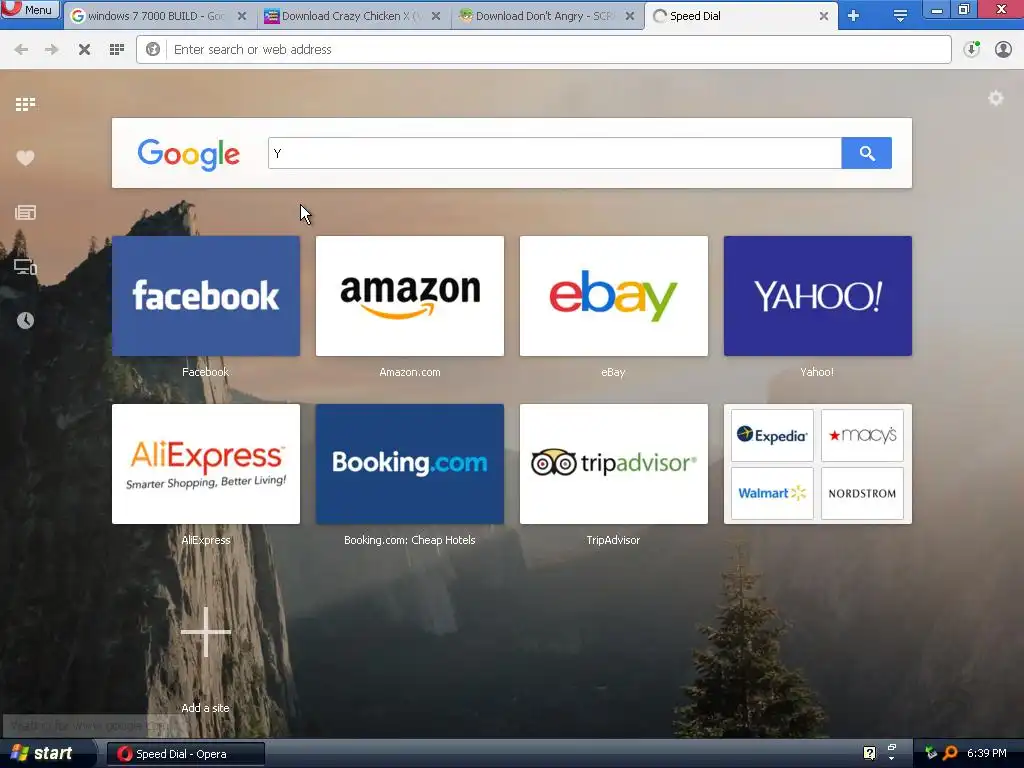This screenshot has width=1024, height=768.
Task: Open Speed Dial from toolbar grid icon
Action: [117, 50]
